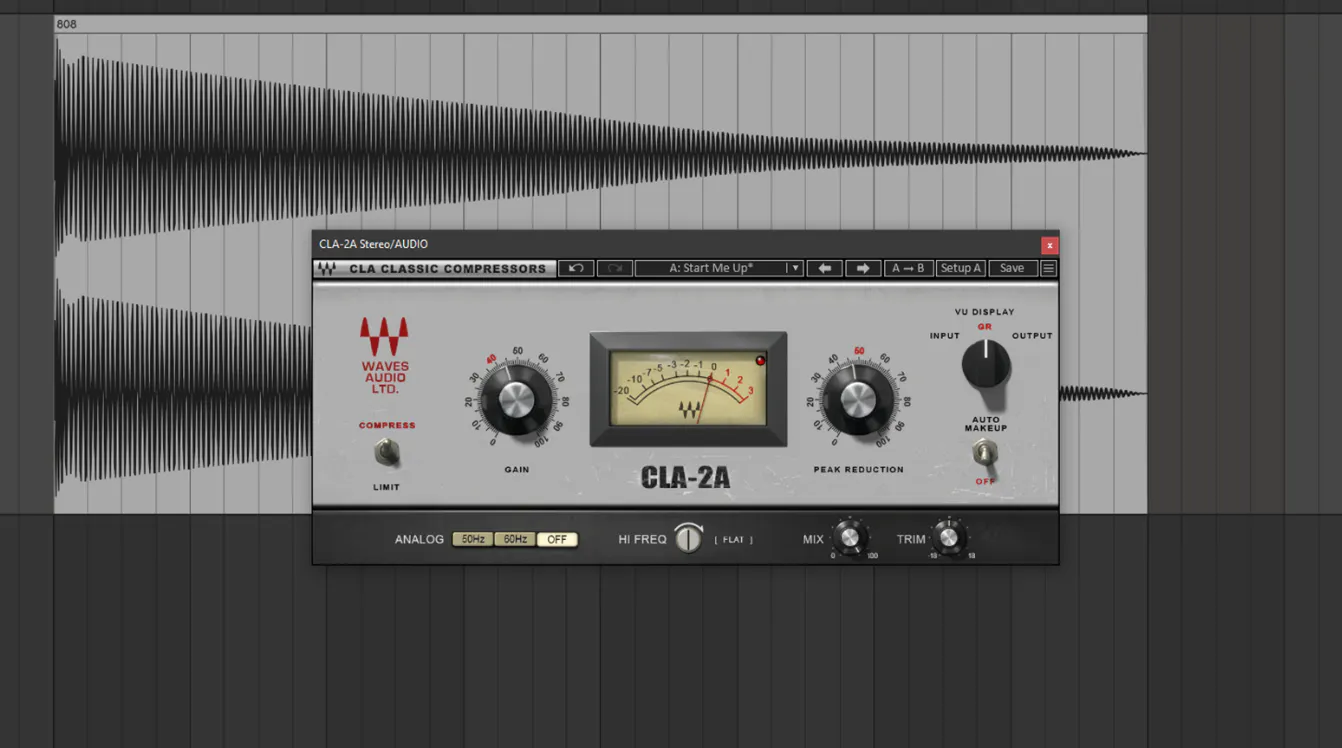
Task: Set VU display to OUTPUT
Action: (1032, 336)
